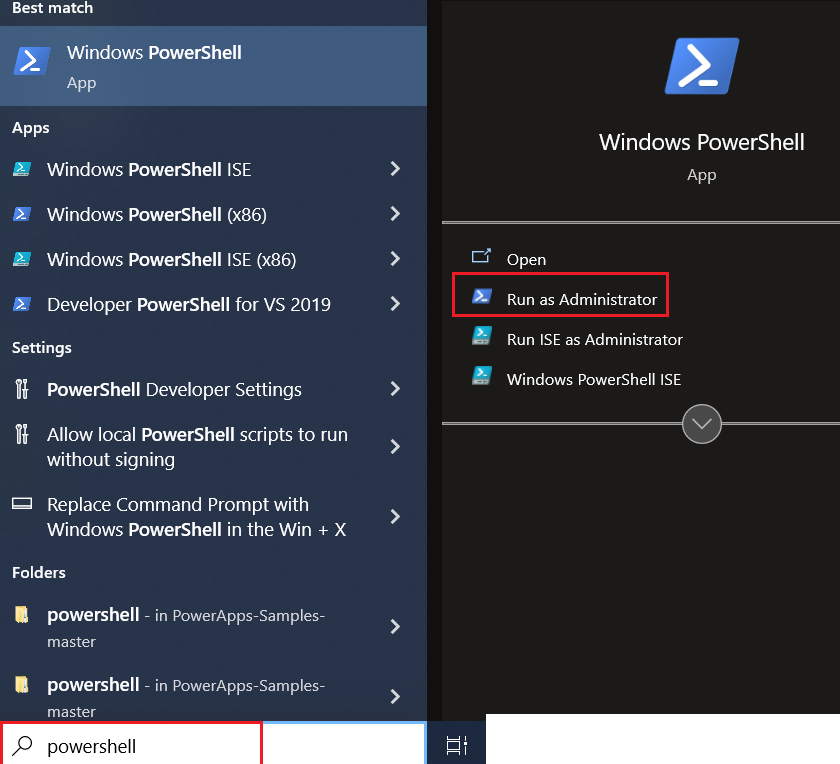Choose Open in the PowerShell actions list
The image size is (840, 764).
click(526, 259)
